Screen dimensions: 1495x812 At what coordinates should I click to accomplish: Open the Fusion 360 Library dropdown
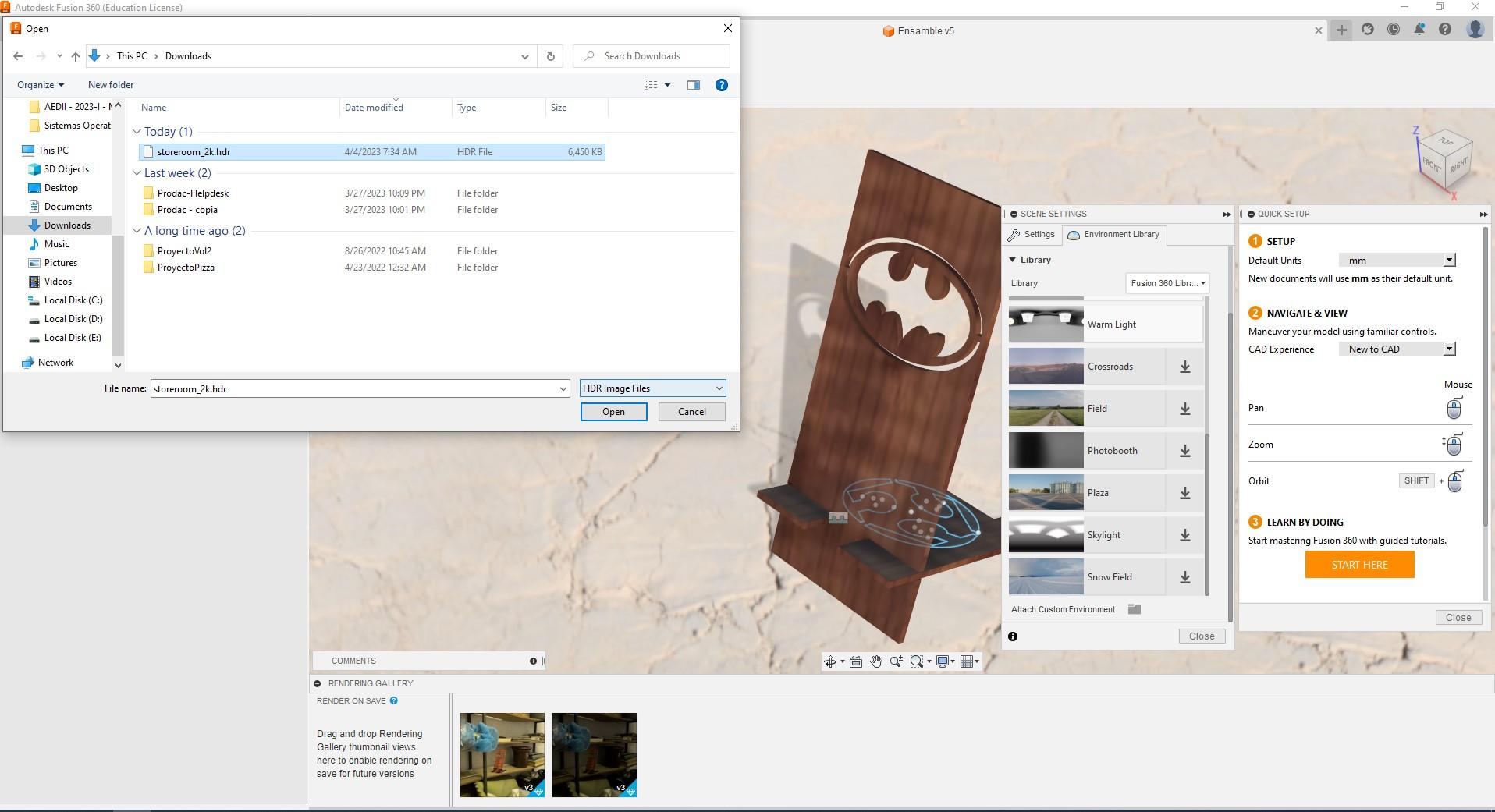point(1167,283)
